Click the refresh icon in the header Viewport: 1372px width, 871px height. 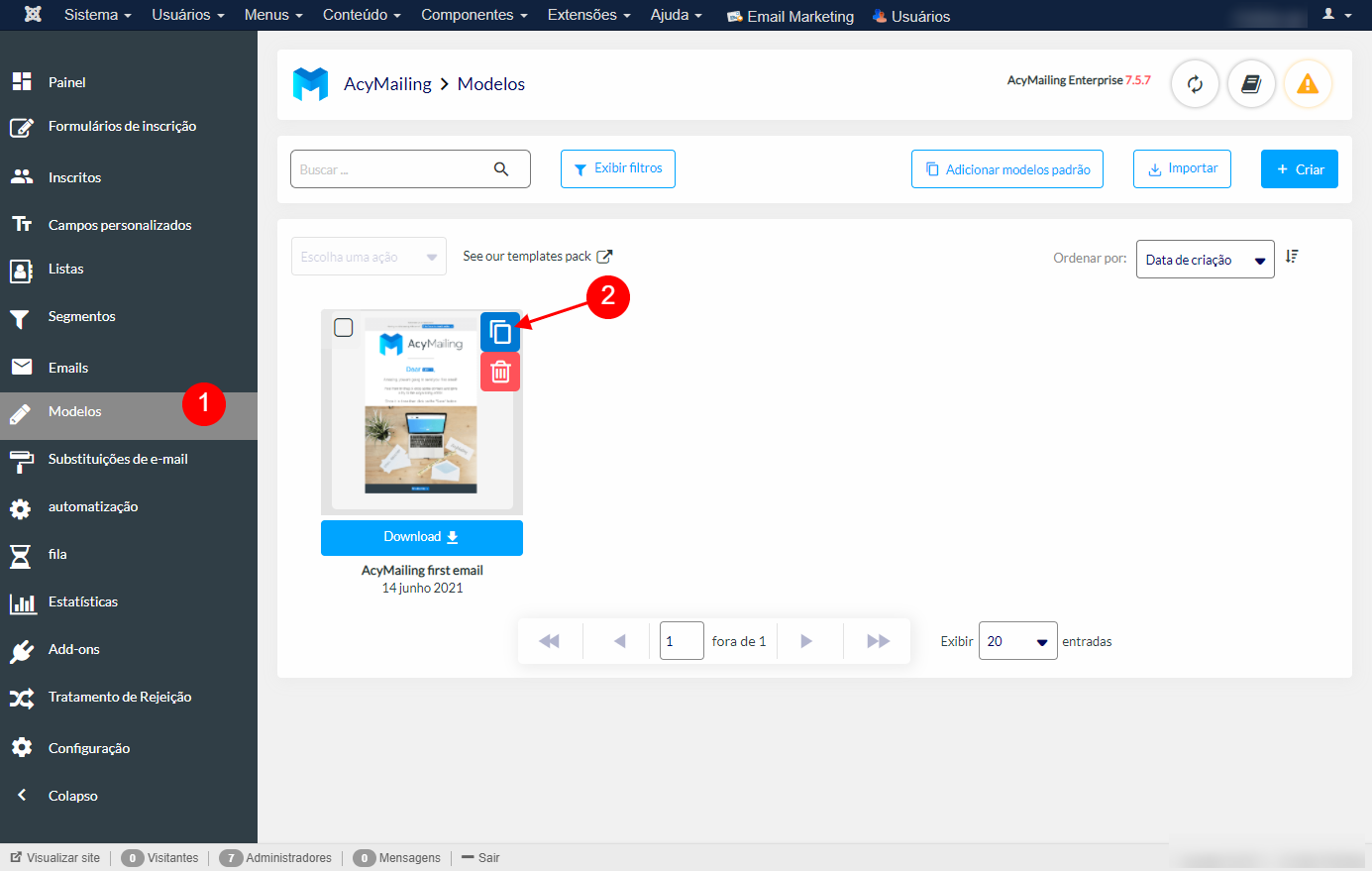[1195, 84]
